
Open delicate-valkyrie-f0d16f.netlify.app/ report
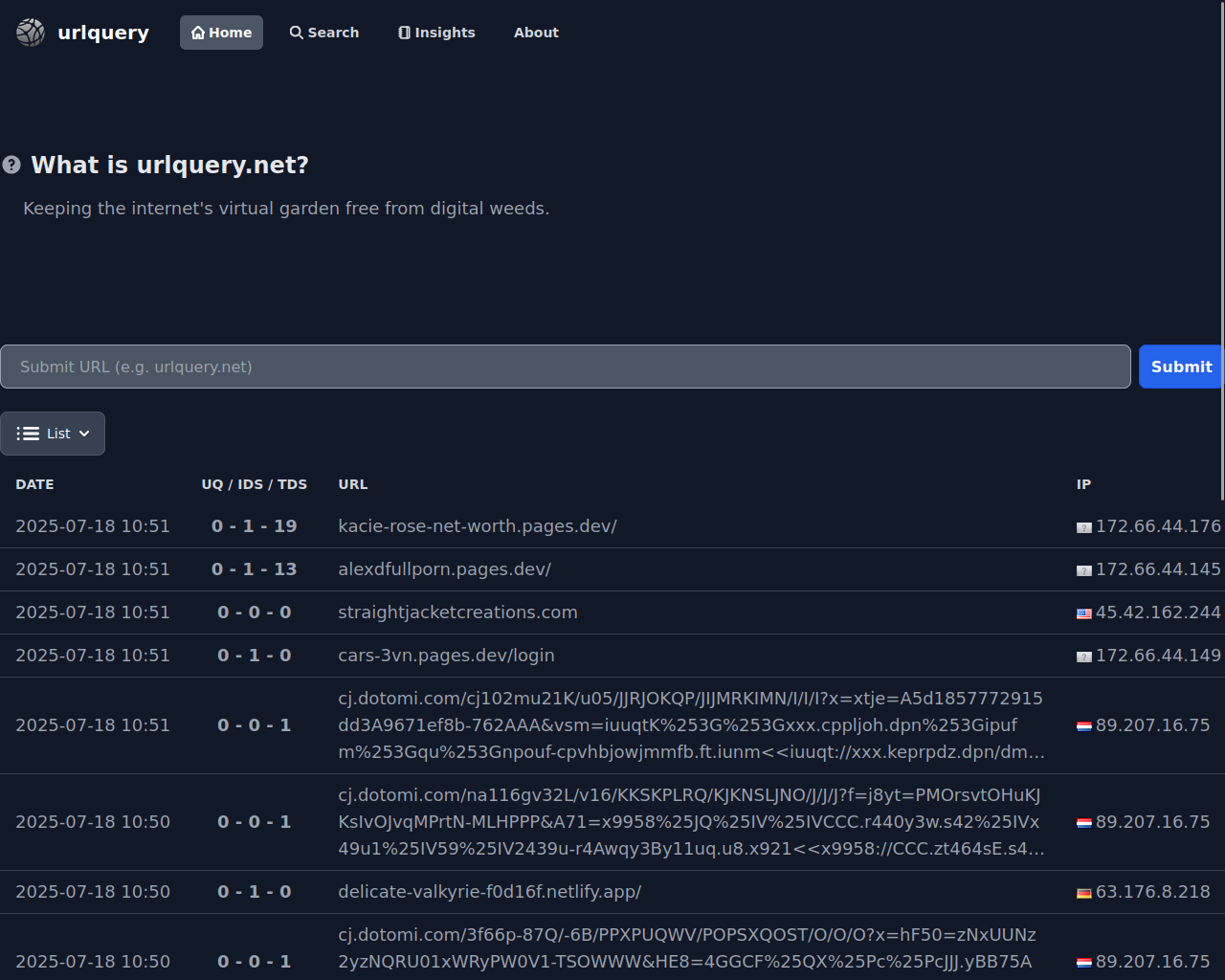tap(489, 892)
